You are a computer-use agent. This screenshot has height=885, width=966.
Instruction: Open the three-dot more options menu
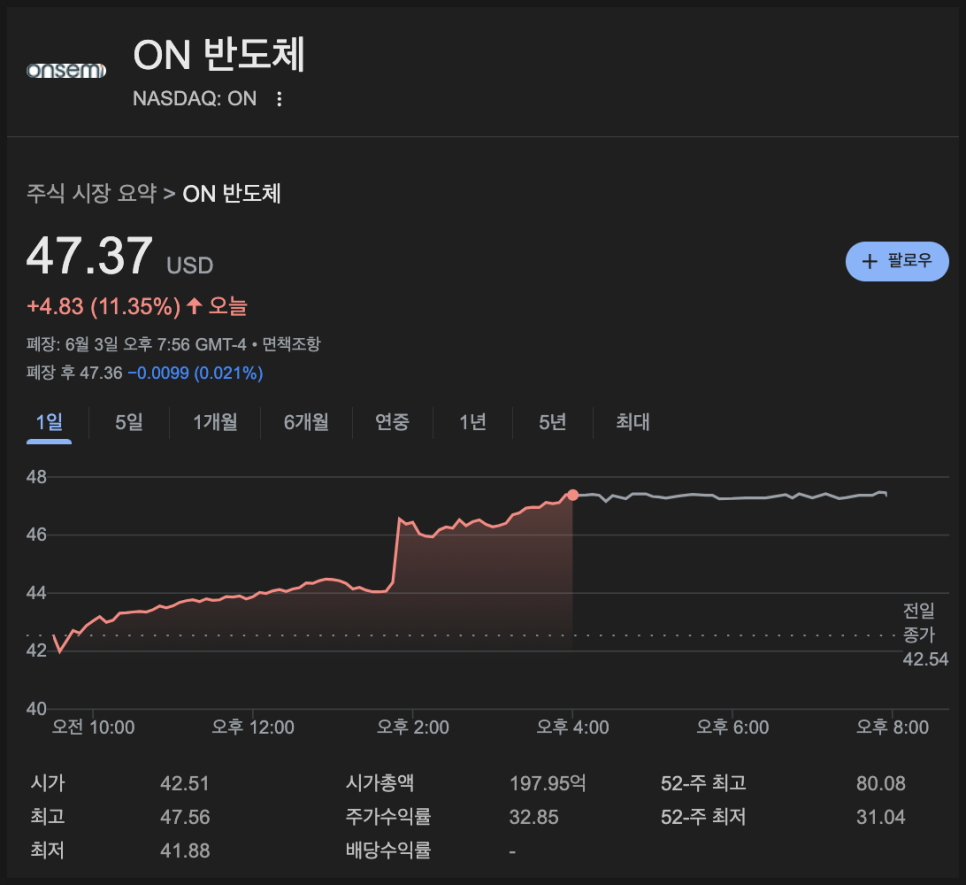(x=279, y=99)
